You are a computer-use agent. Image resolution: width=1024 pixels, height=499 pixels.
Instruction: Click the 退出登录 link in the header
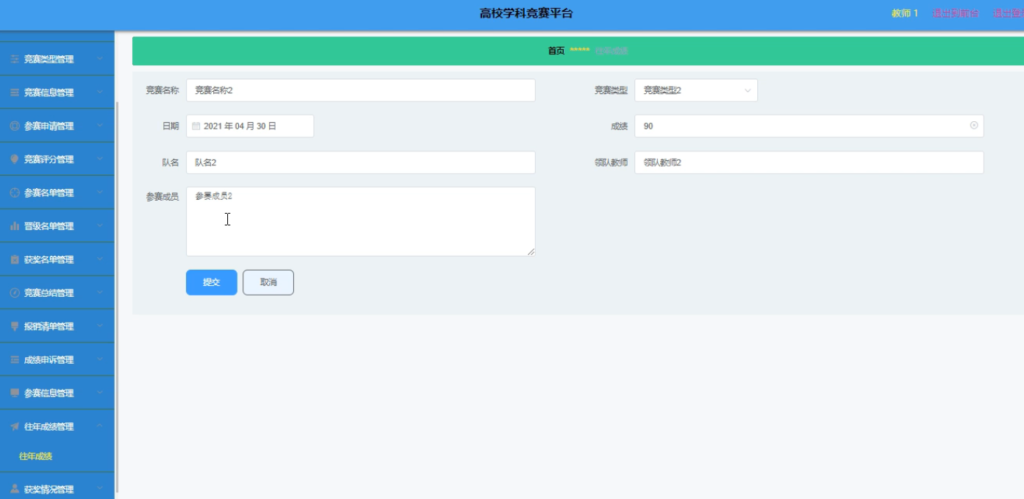click(x=1008, y=13)
